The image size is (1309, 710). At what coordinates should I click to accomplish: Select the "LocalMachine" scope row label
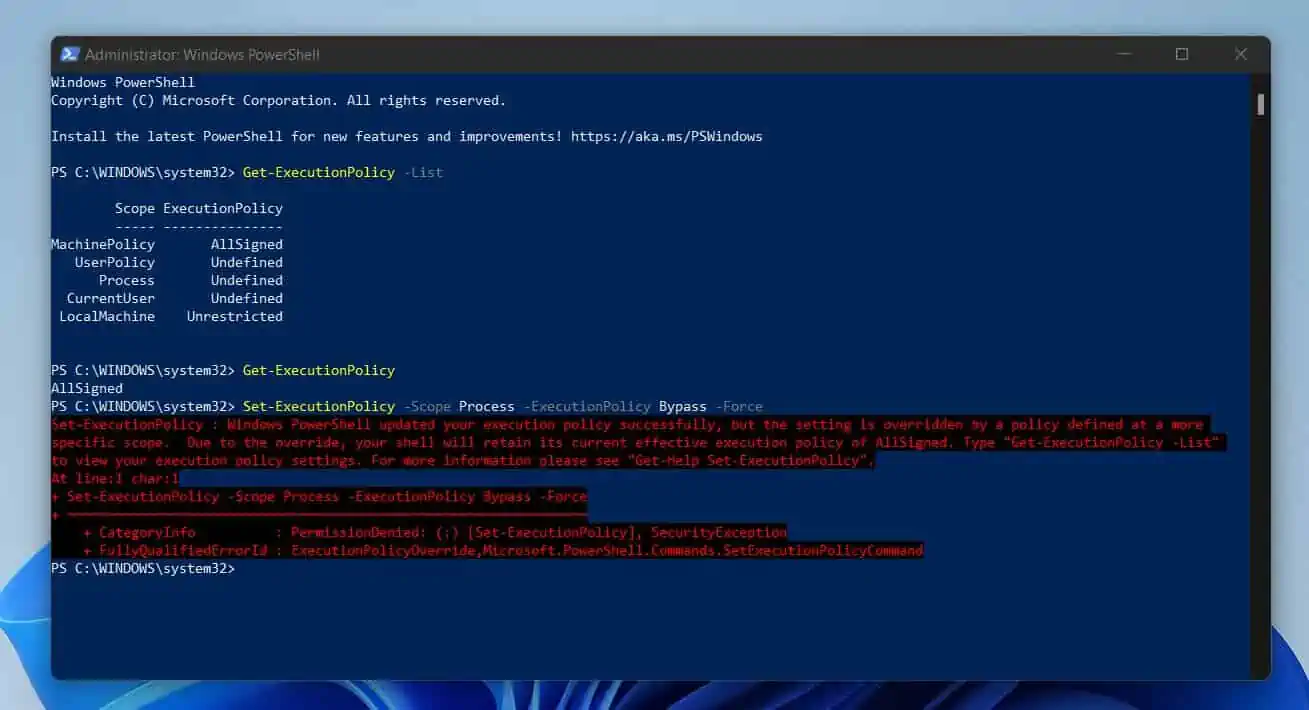(107, 316)
